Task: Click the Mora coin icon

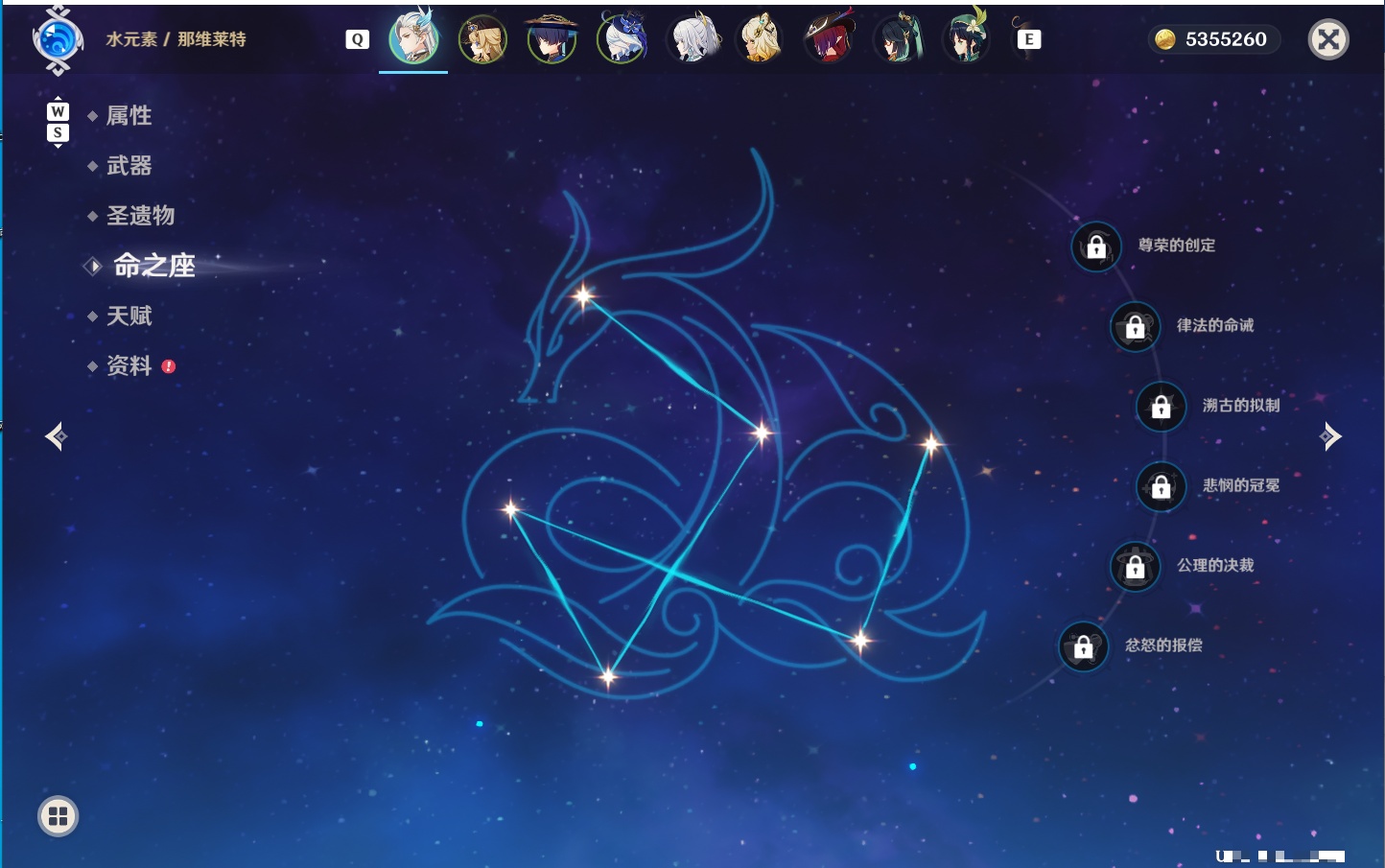Action: (1165, 39)
